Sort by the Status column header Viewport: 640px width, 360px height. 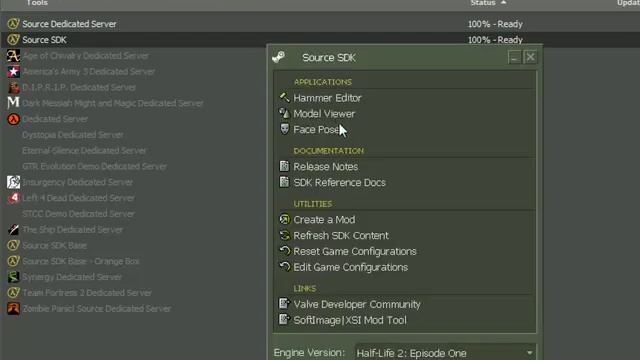(483, 3)
